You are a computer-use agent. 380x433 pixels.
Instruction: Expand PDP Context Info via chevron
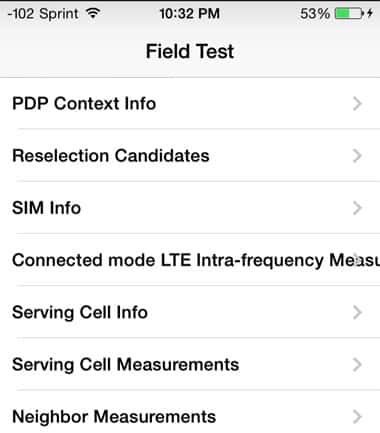tap(357, 104)
